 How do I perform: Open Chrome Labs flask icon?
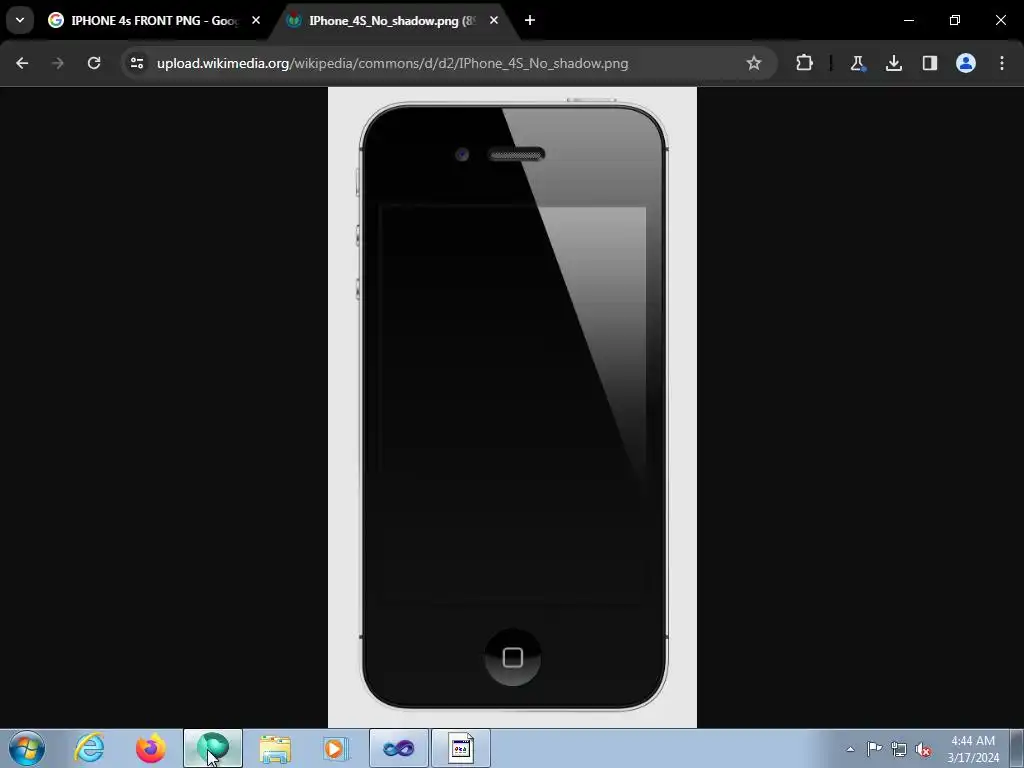coord(857,63)
